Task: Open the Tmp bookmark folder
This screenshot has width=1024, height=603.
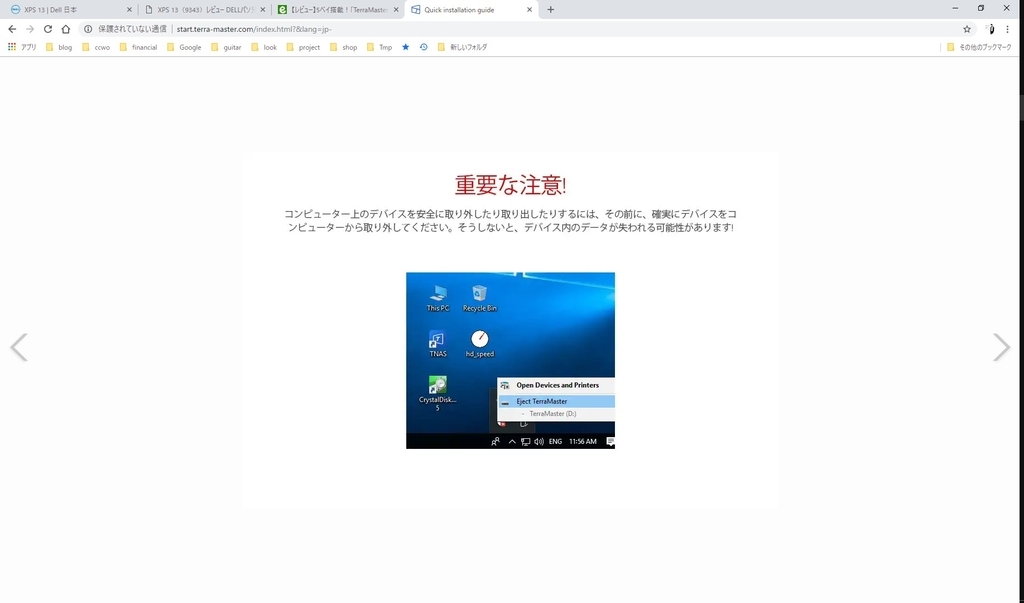Action: tap(379, 47)
